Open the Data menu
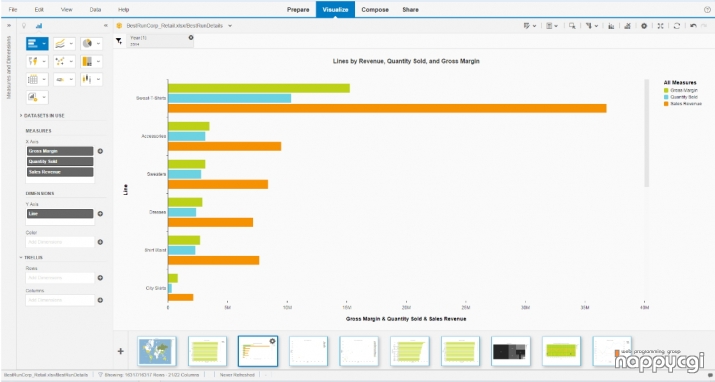715x382 pixels. click(x=95, y=10)
